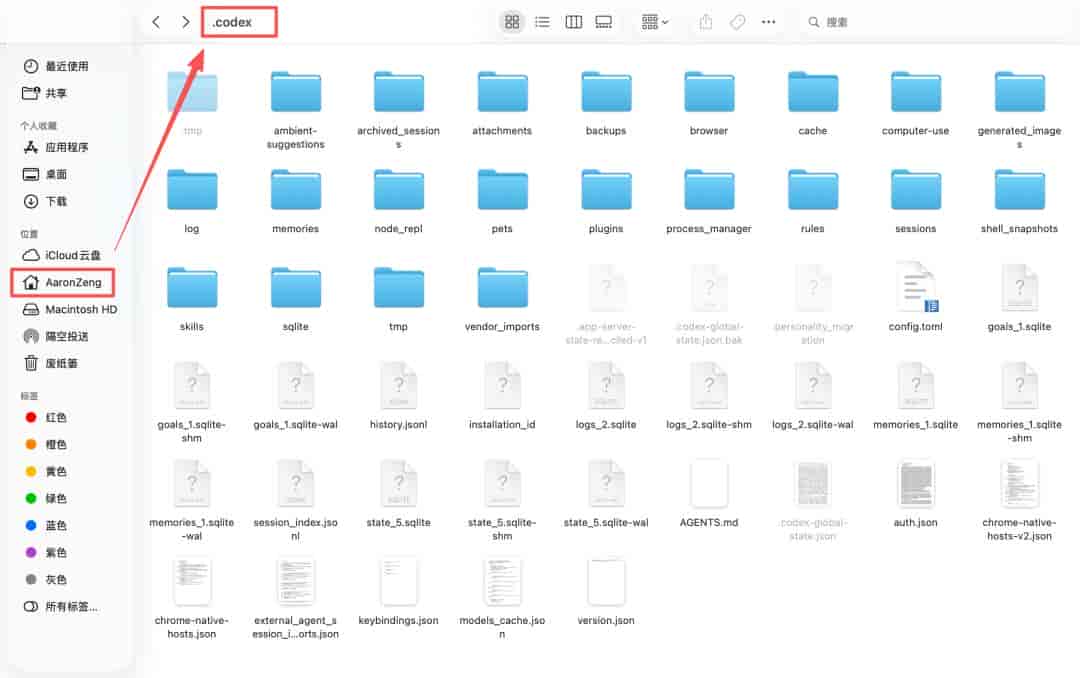Select the chrome-native-hosts-v2.json file
The width and height of the screenshot is (1080, 678).
click(x=1019, y=500)
